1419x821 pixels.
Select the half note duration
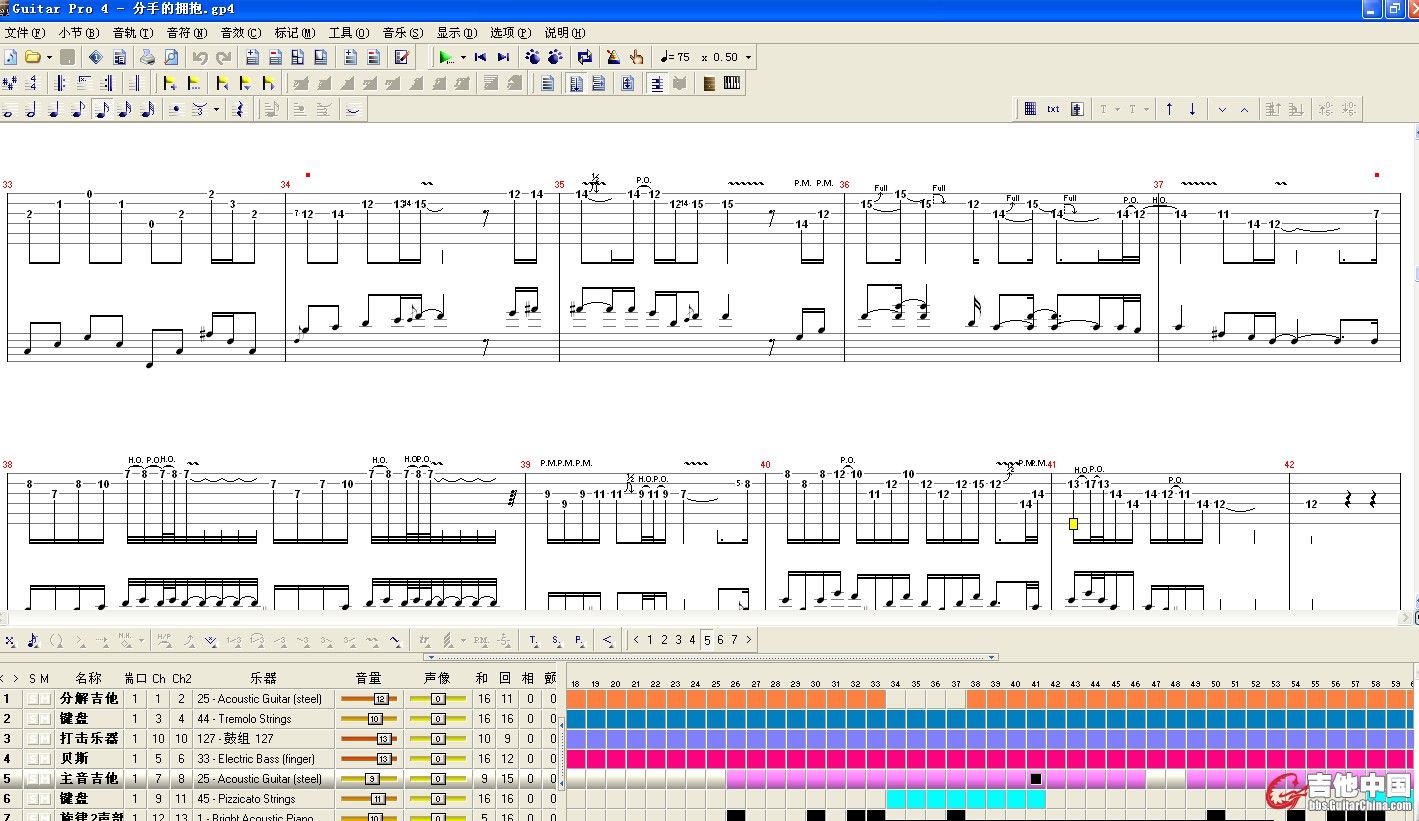[x=30, y=109]
